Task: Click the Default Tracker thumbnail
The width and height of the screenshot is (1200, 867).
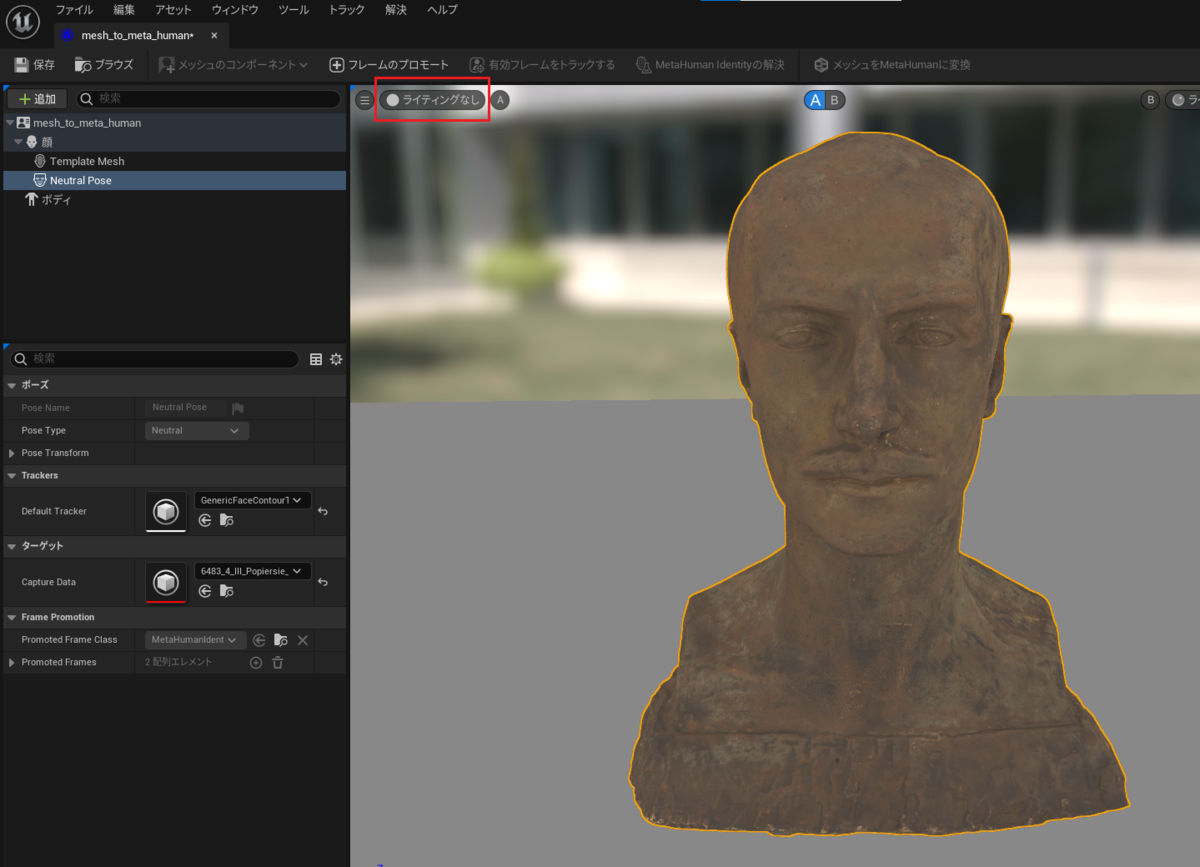Action: (x=166, y=511)
